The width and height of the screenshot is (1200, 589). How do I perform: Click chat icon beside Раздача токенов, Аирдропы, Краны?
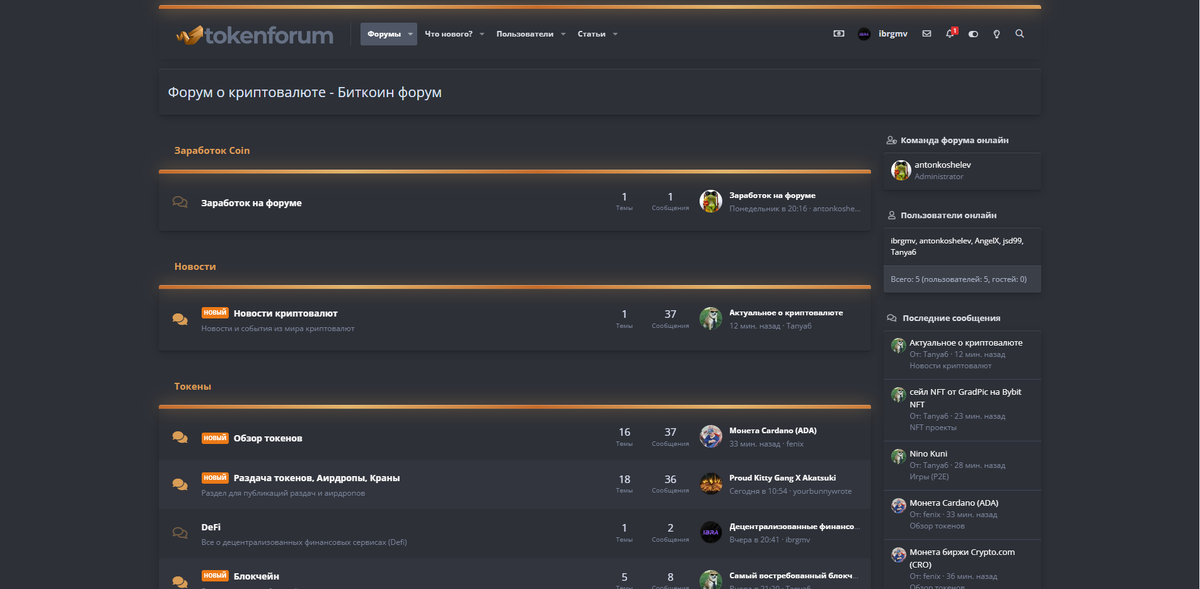pyautogui.click(x=180, y=484)
